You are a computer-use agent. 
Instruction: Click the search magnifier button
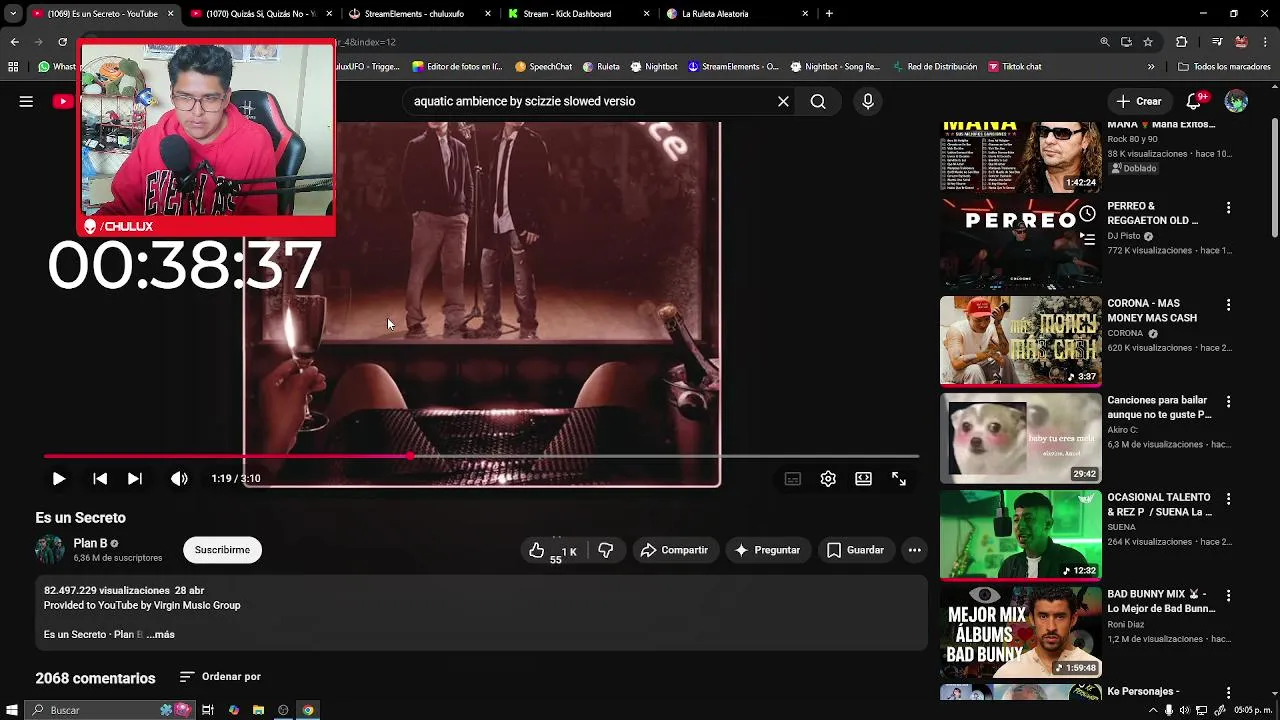pyautogui.click(x=818, y=101)
